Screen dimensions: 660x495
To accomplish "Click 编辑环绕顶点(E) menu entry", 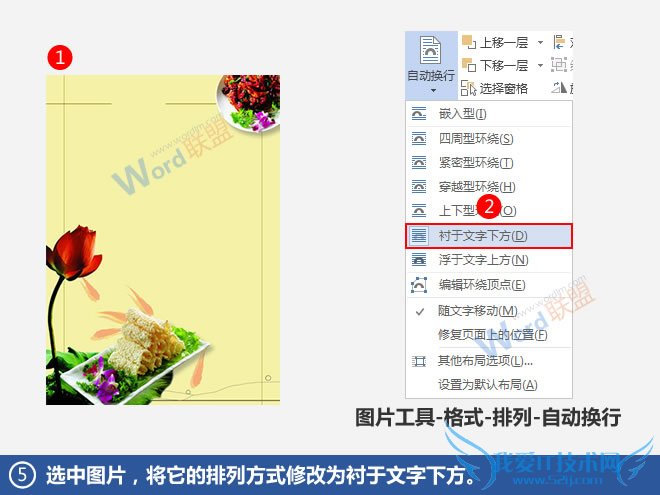I will [489, 285].
